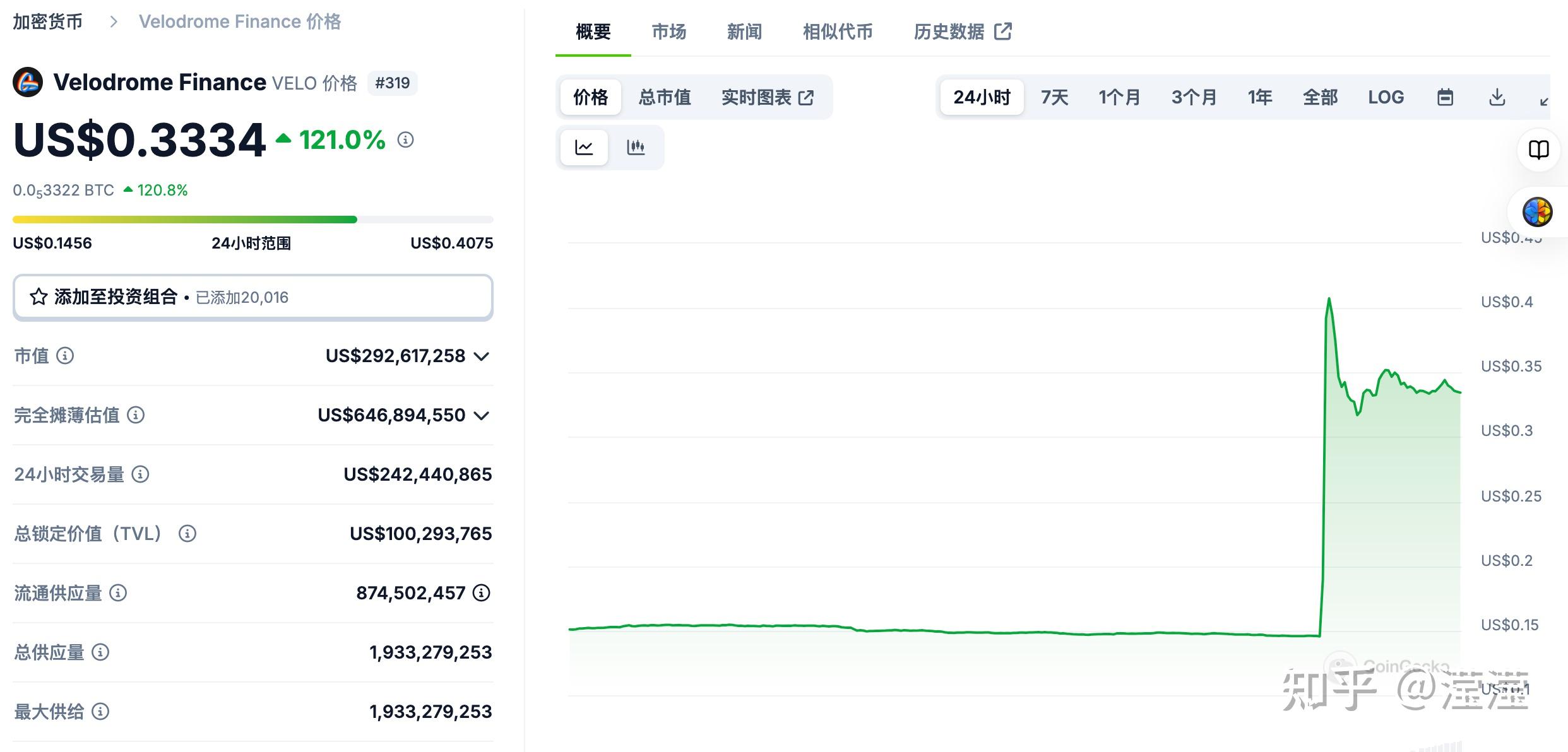1568x752 pixels.
Task: Switch chart display to 总市值
Action: pyautogui.click(x=665, y=97)
